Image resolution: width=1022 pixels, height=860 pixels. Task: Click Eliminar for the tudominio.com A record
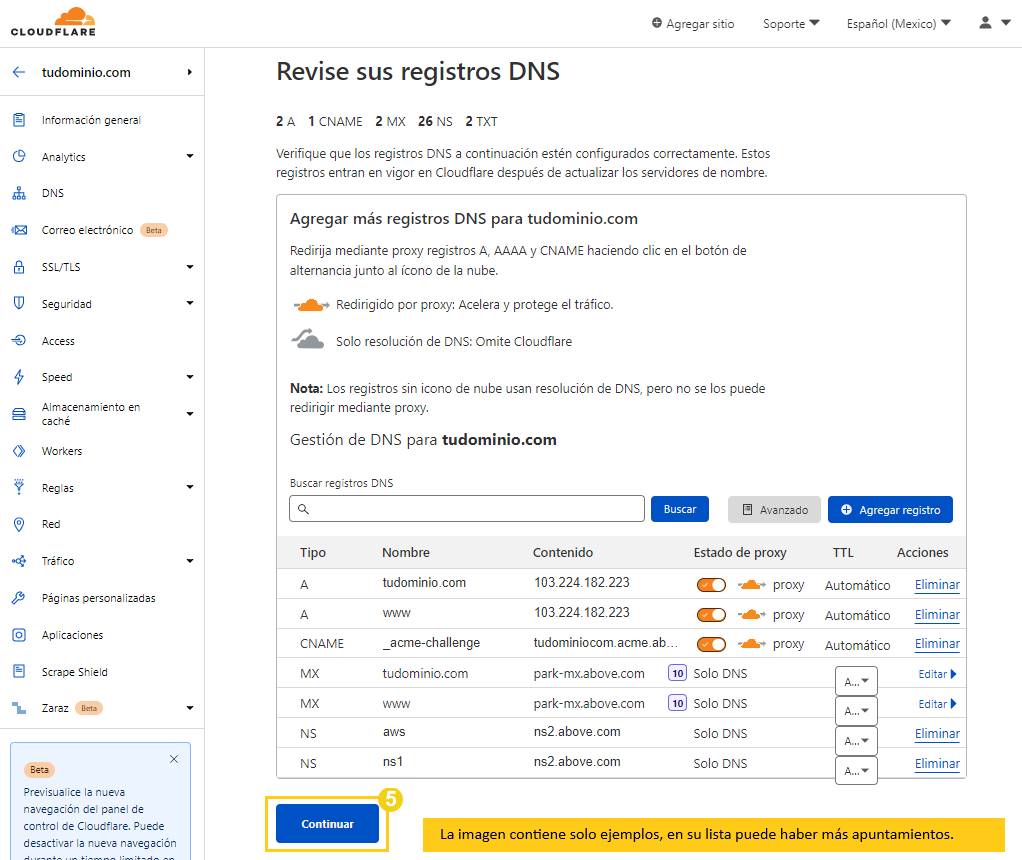937,585
